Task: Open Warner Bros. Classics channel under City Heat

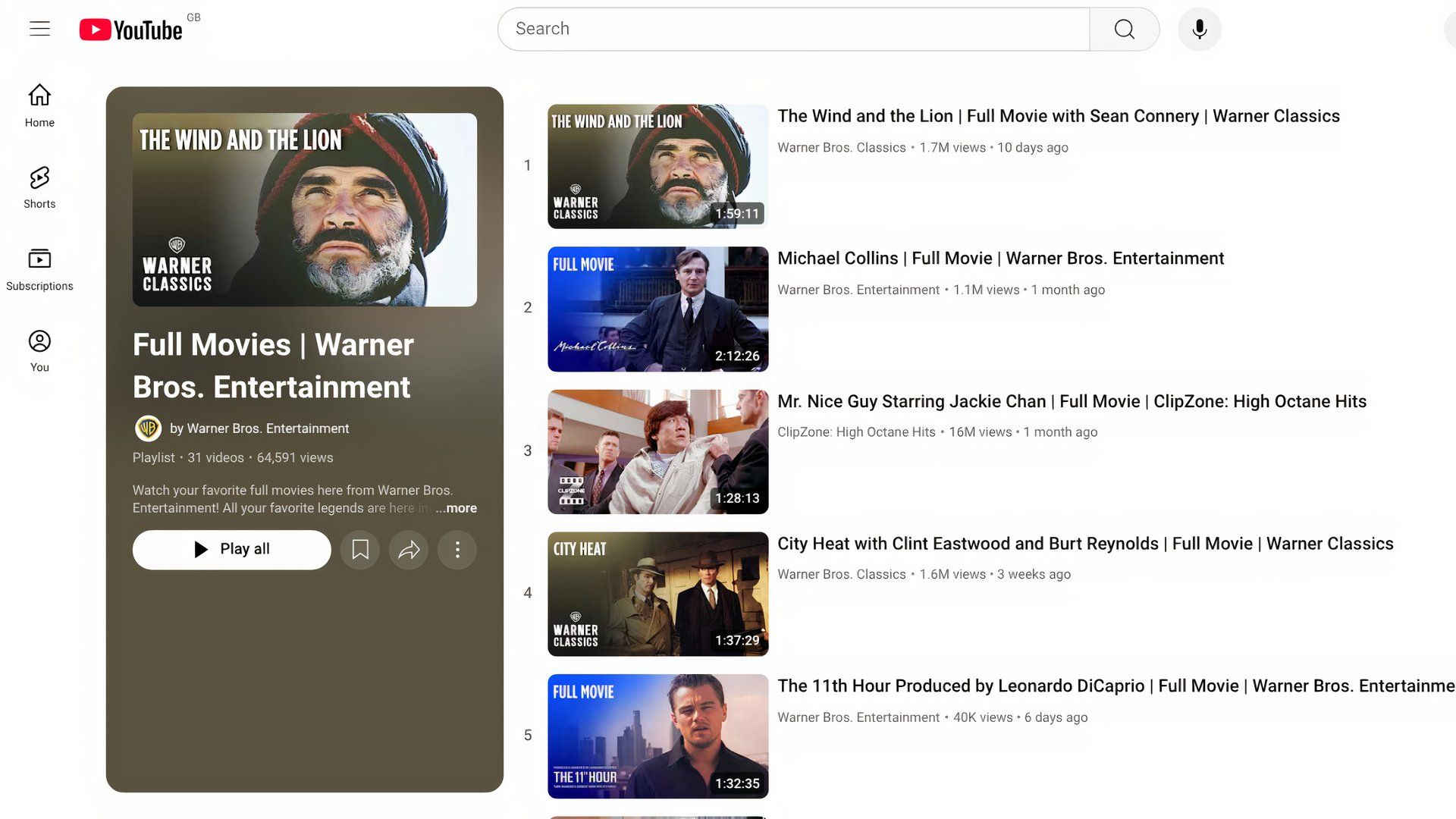Action: pos(841,574)
